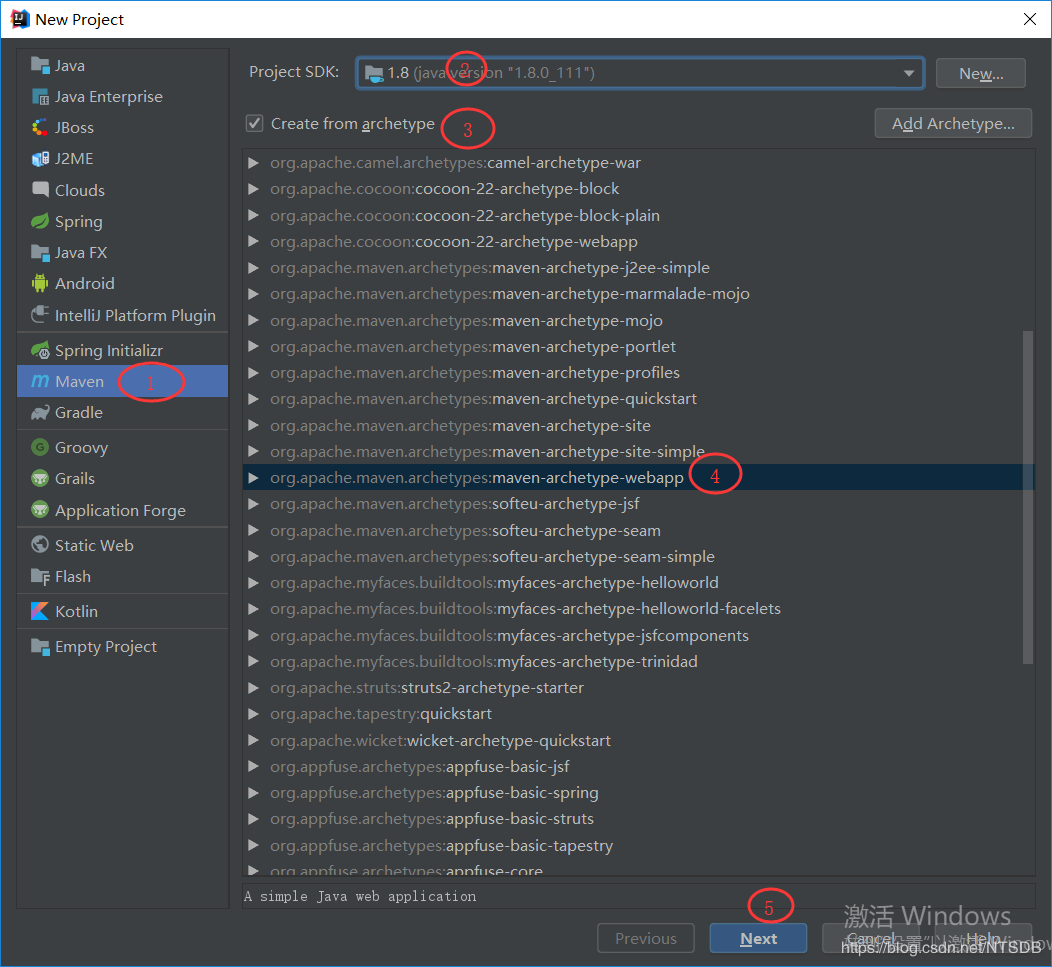Click the Help button
This screenshot has height=967, width=1052.
click(984, 938)
